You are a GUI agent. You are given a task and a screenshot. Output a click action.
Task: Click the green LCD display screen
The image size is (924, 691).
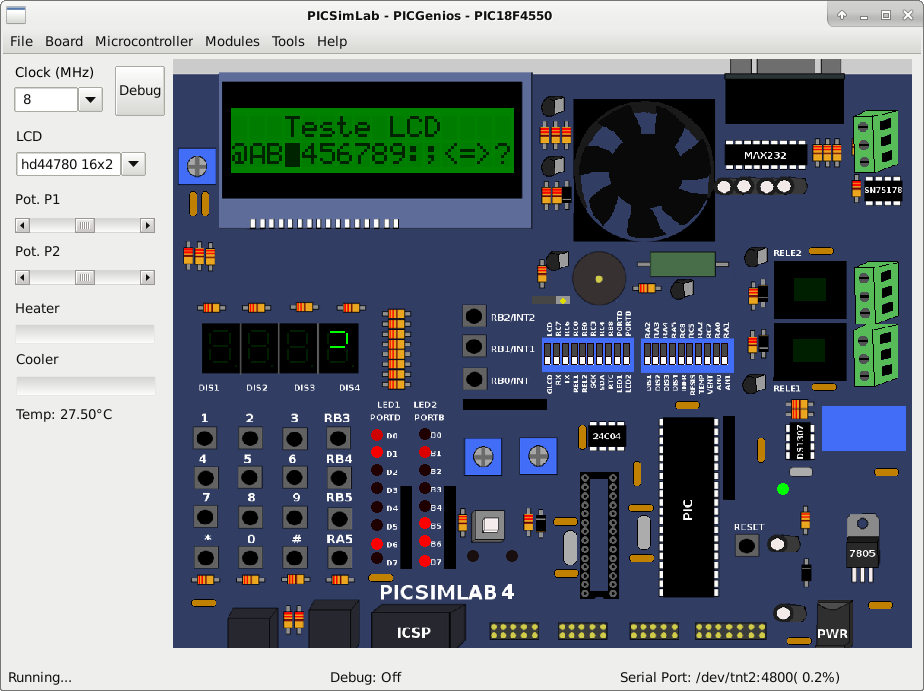pos(372,140)
